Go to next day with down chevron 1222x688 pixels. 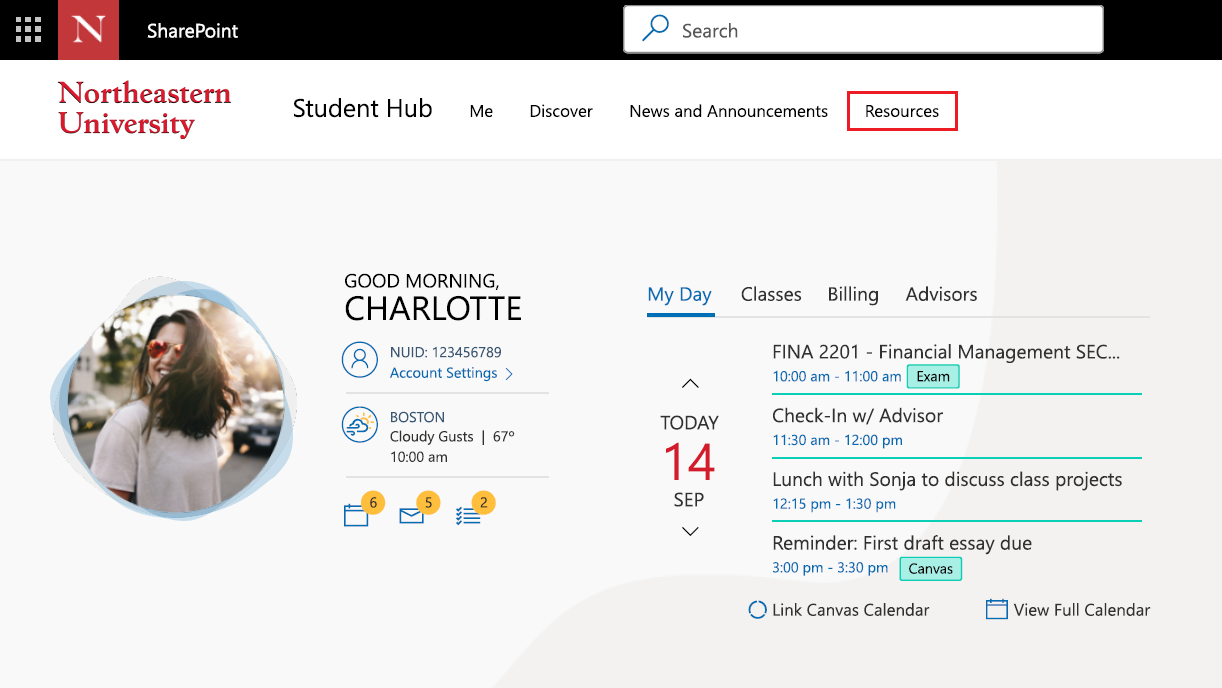click(x=690, y=531)
